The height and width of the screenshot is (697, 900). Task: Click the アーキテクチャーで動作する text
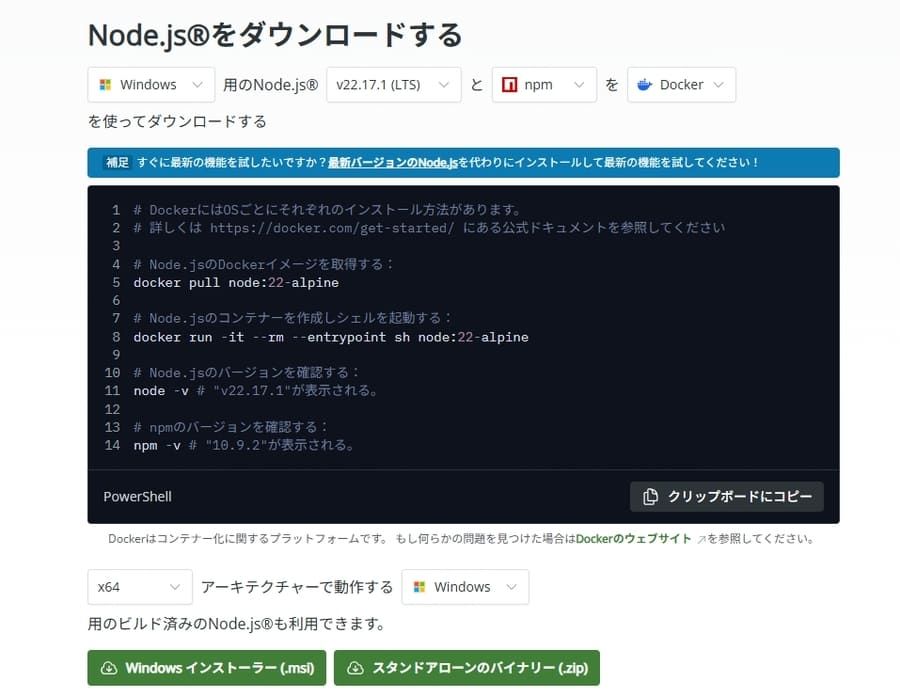297,587
